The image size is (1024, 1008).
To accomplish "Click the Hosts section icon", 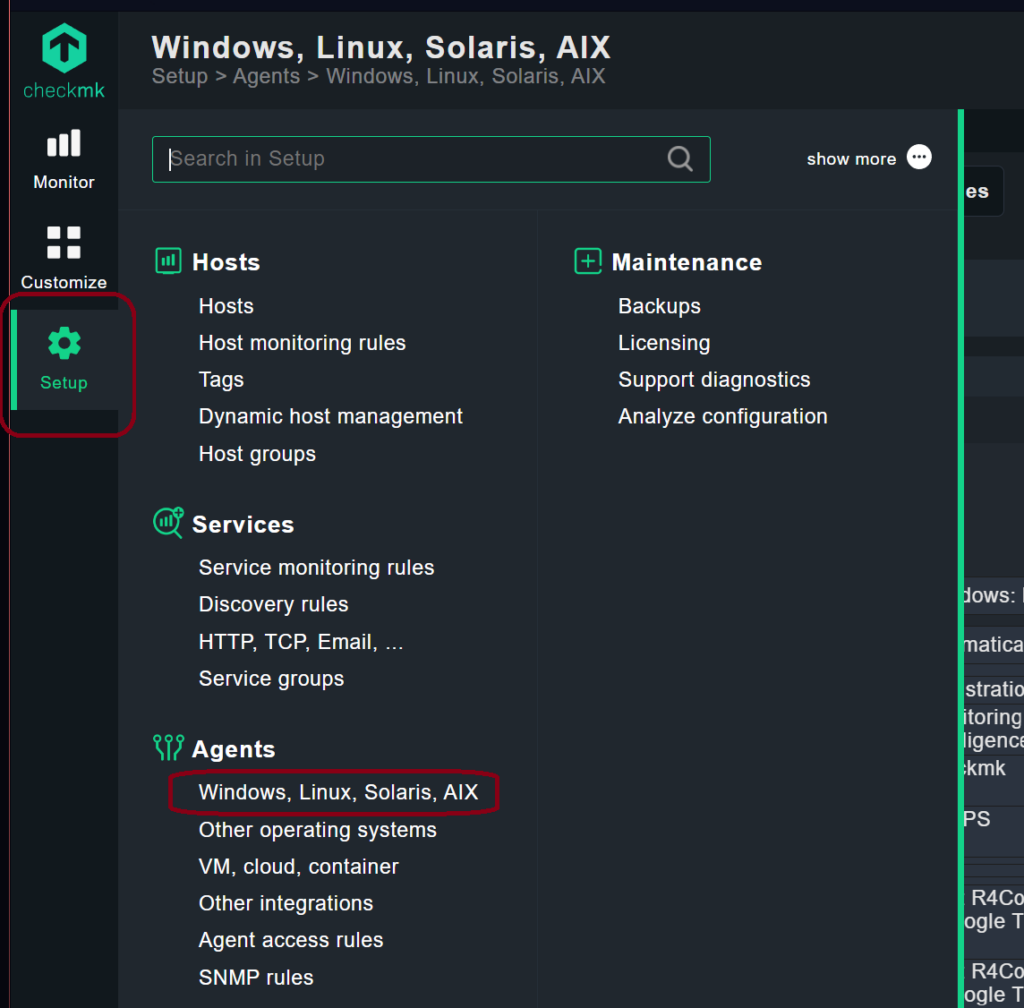I will 168,261.
